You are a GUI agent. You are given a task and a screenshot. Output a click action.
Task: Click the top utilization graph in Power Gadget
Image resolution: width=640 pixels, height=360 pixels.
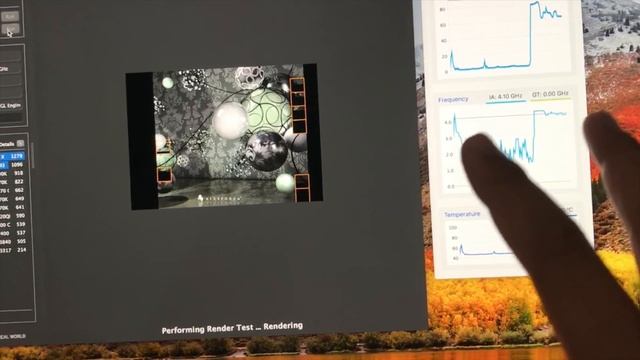504,38
